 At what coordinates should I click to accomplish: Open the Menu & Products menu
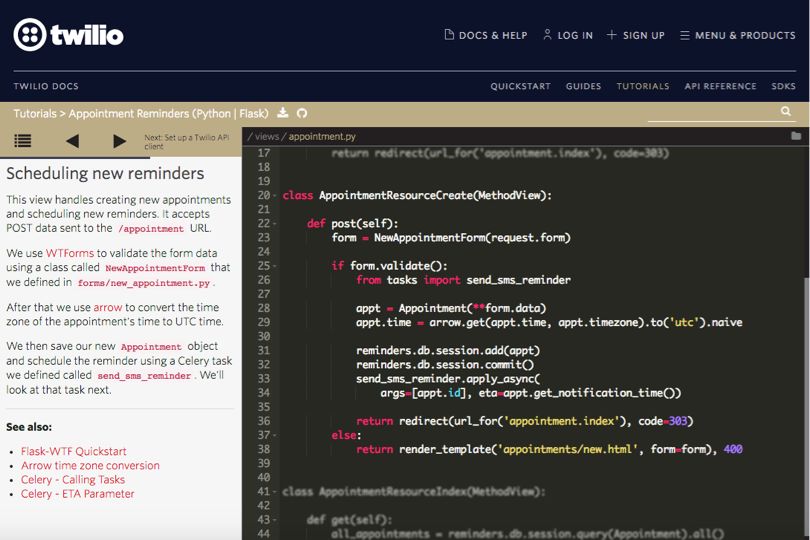(738, 35)
